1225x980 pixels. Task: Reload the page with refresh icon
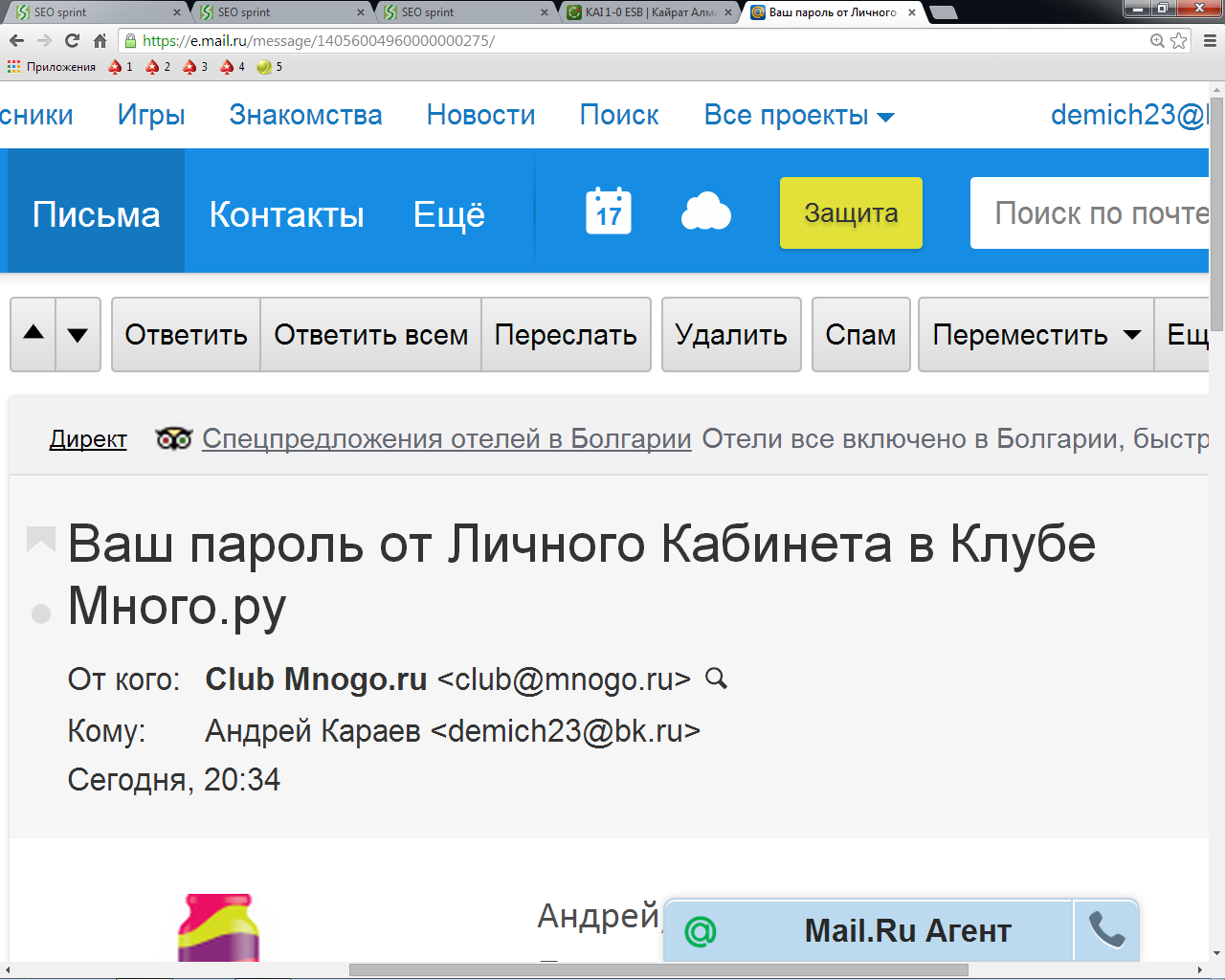click(72, 40)
